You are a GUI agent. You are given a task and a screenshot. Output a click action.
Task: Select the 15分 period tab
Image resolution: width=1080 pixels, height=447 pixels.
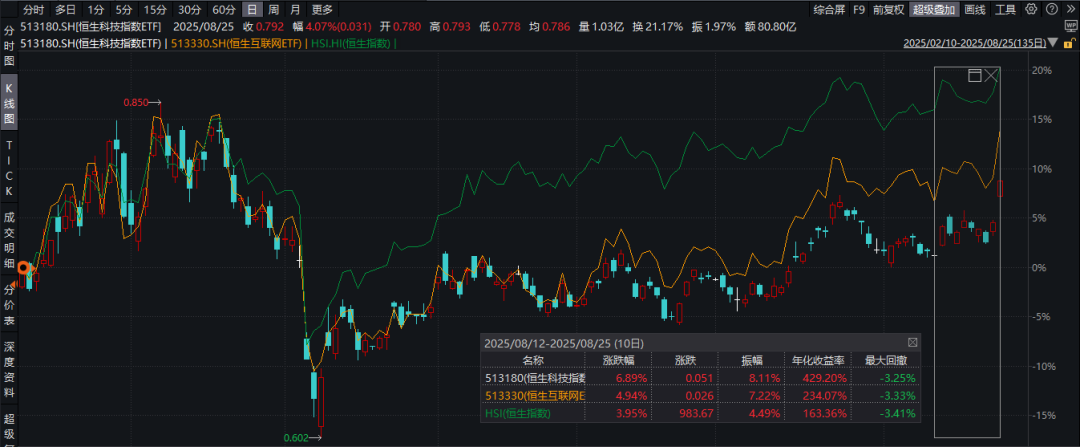point(154,10)
